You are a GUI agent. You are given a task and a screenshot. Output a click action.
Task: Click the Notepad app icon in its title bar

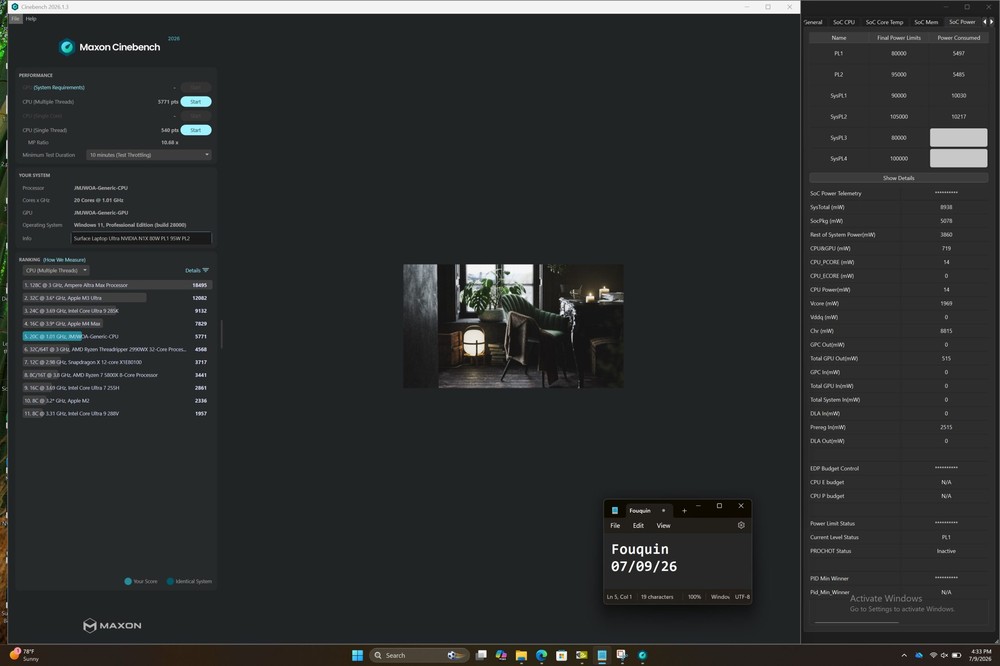coord(615,510)
